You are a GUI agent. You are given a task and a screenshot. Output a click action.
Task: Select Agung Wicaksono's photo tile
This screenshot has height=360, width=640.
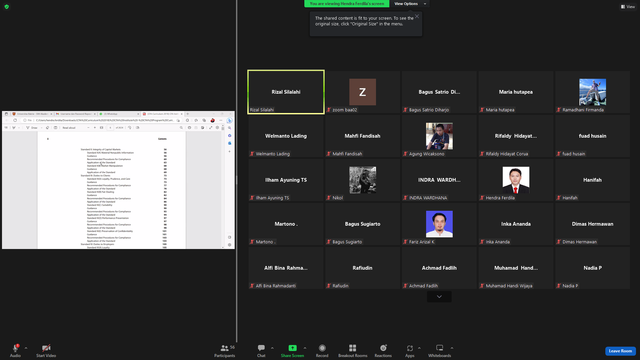pos(439,136)
